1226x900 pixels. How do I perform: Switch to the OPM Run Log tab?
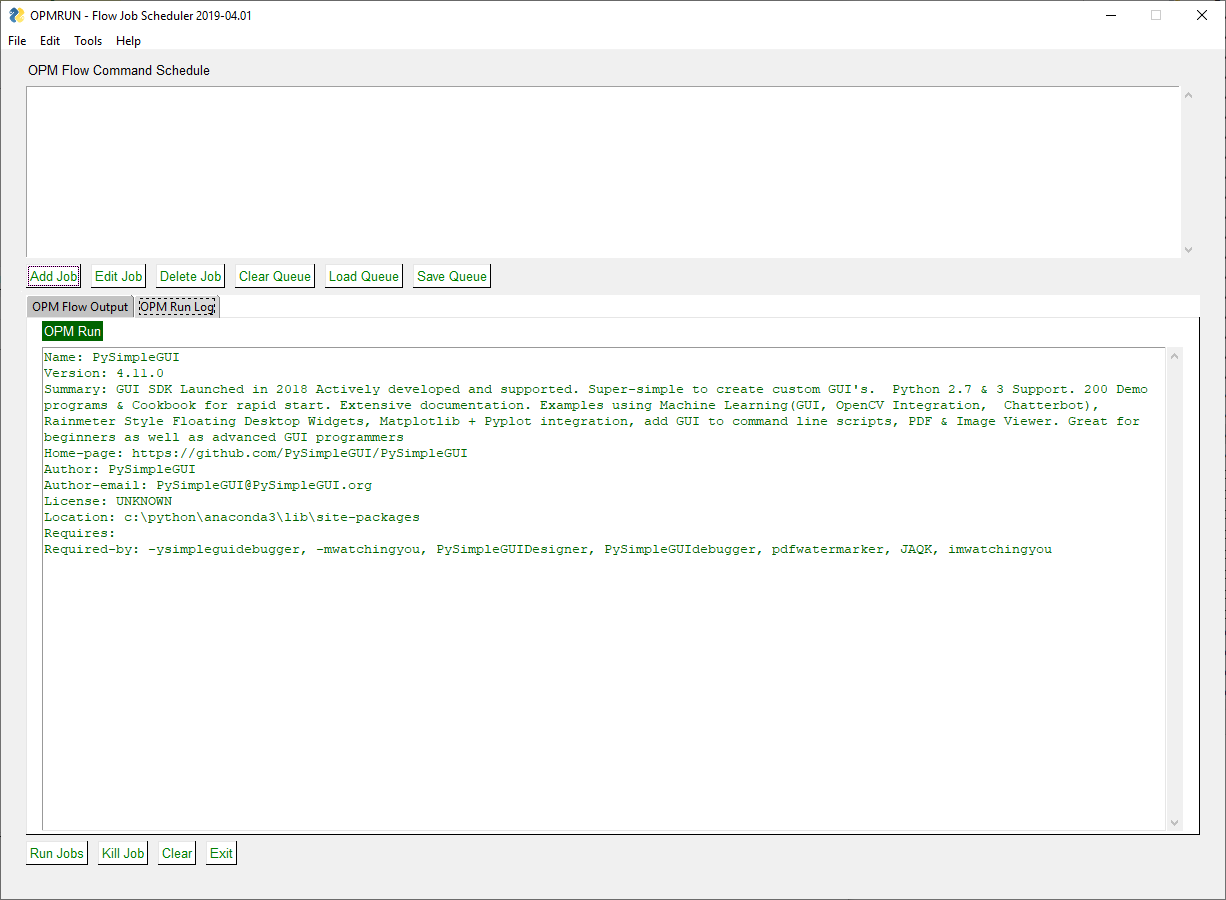[177, 307]
